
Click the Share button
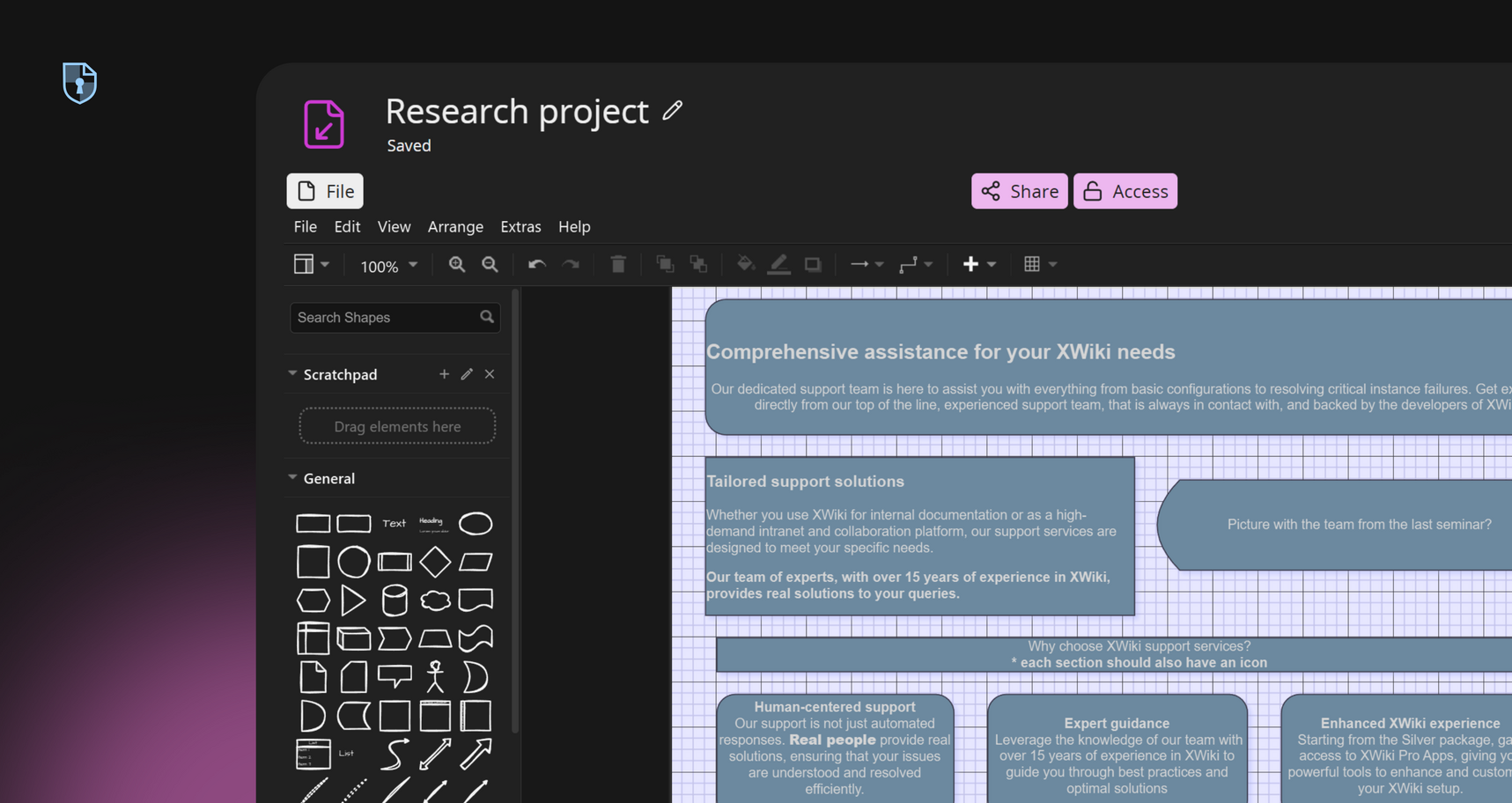(x=1019, y=191)
